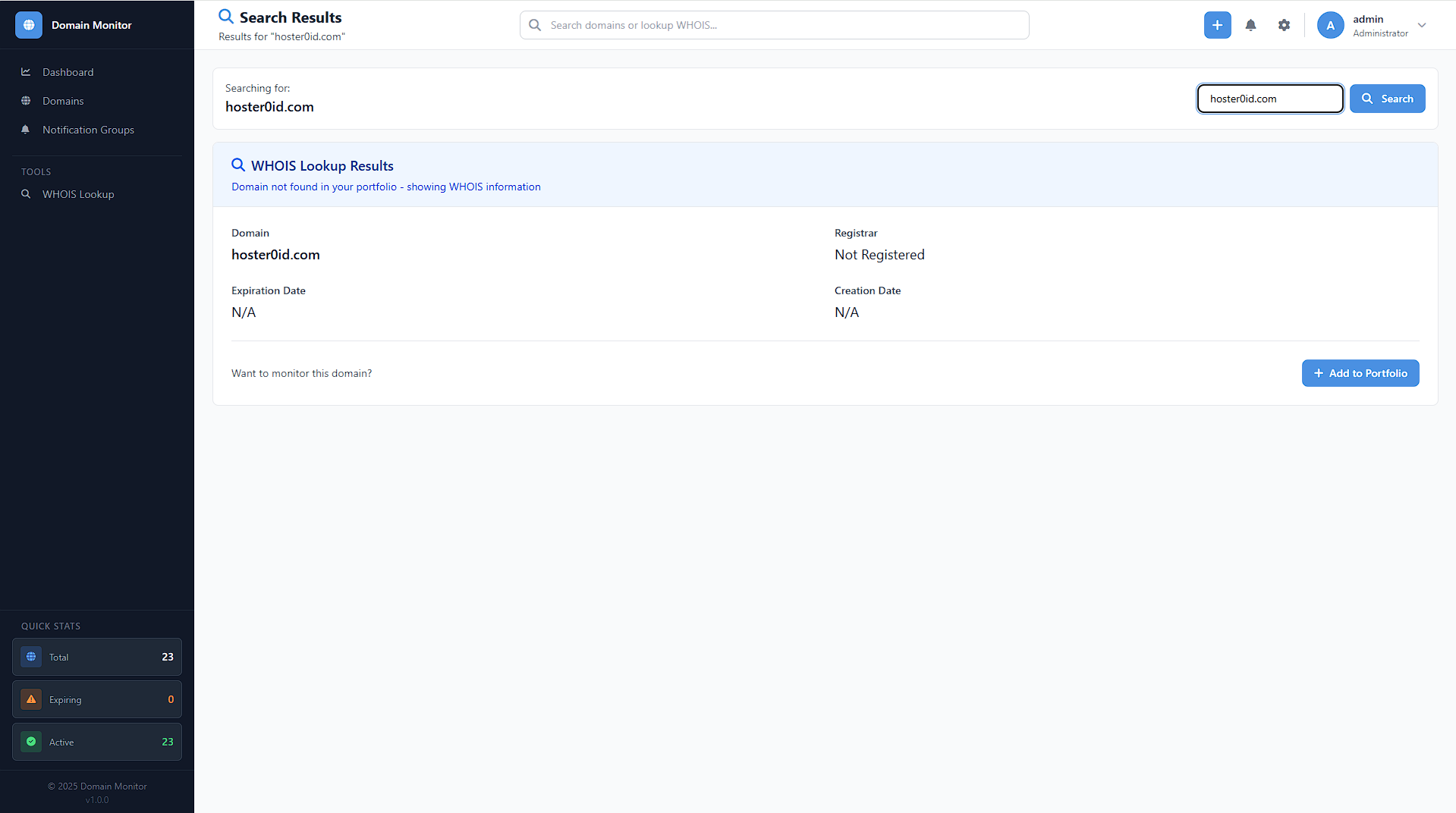Click Add to Portfolio button
This screenshot has width=1456, height=813.
pos(1360,373)
